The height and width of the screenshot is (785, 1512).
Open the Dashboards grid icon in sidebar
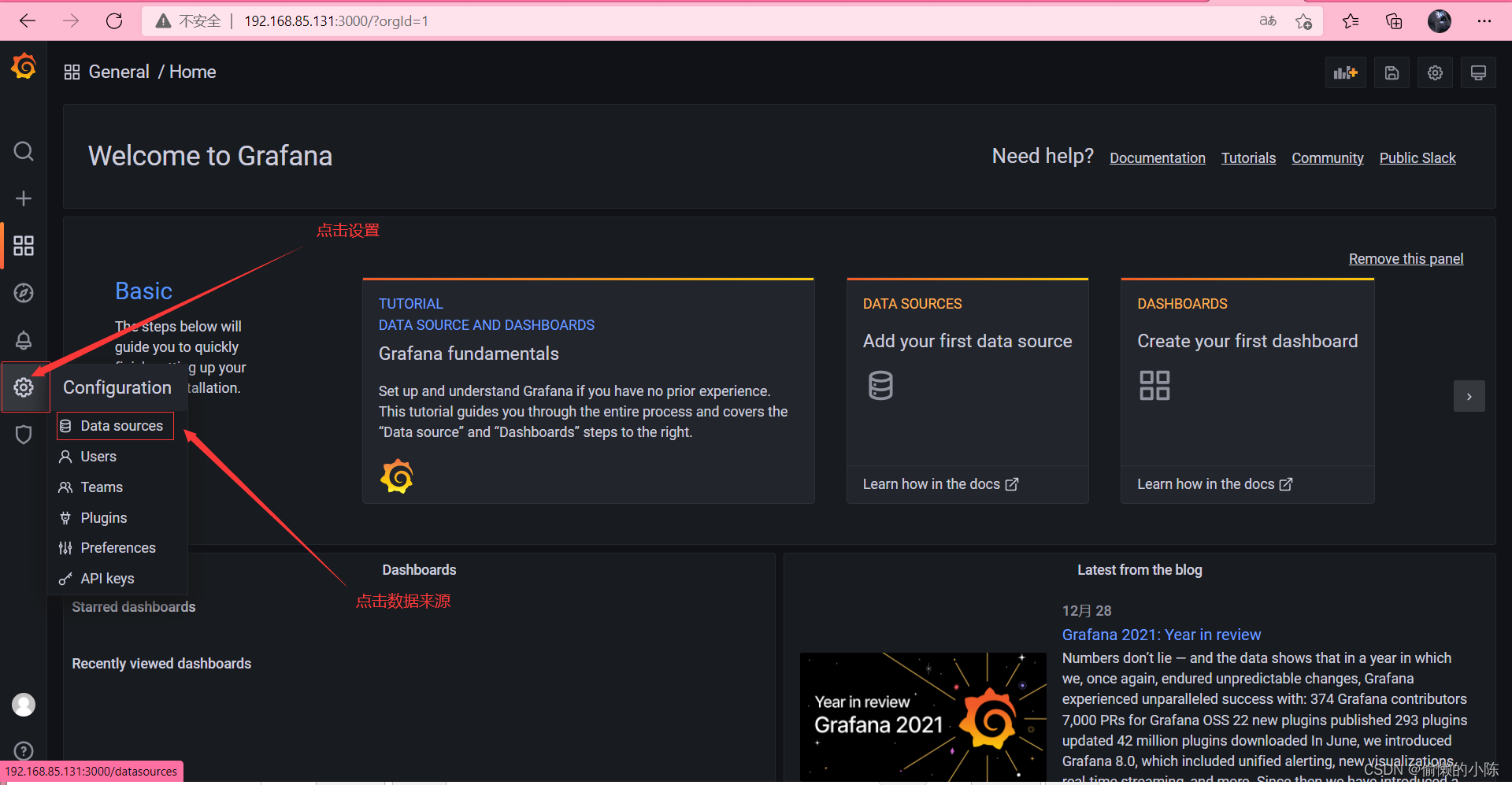(x=24, y=246)
